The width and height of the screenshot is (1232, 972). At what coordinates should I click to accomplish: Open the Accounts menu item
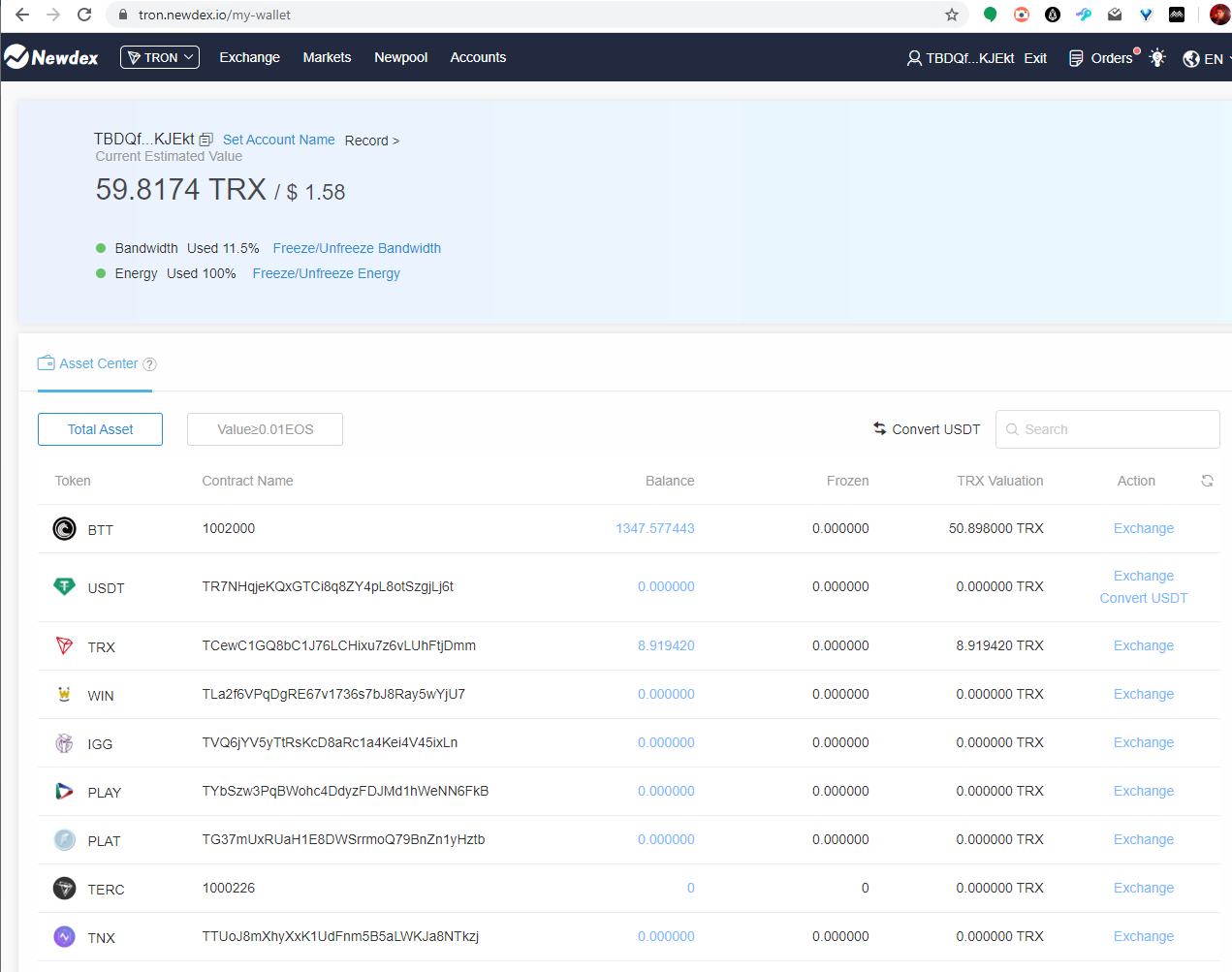point(478,57)
